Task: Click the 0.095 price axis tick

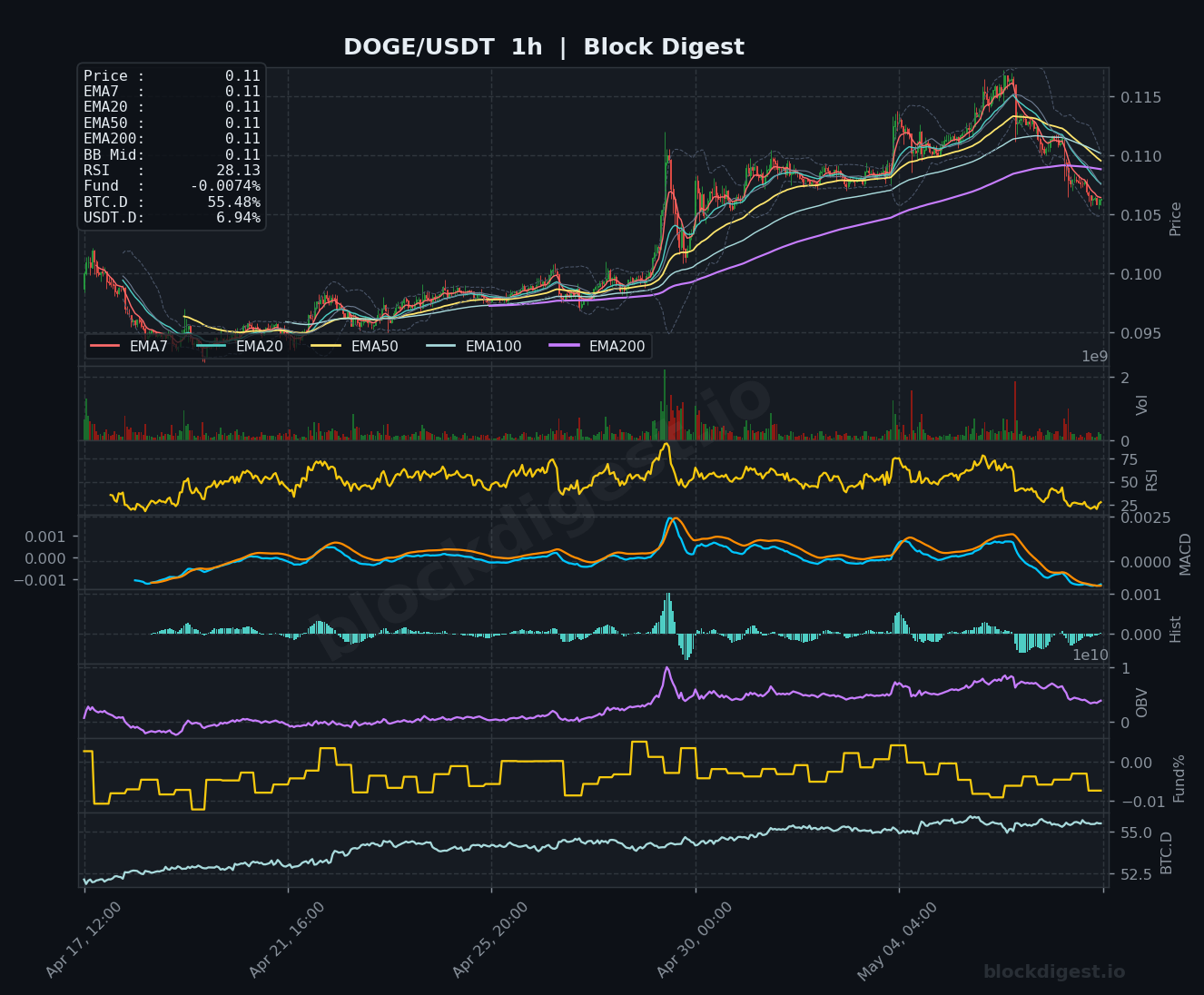Action: (x=1139, y=333)
